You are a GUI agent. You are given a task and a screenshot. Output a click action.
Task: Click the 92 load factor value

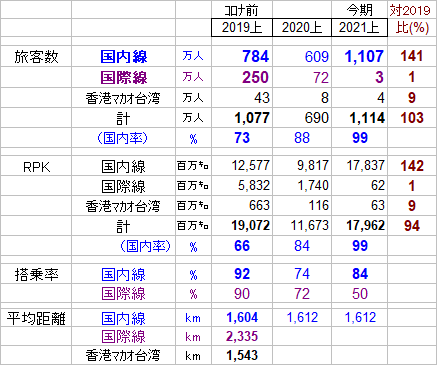(242, 274)
